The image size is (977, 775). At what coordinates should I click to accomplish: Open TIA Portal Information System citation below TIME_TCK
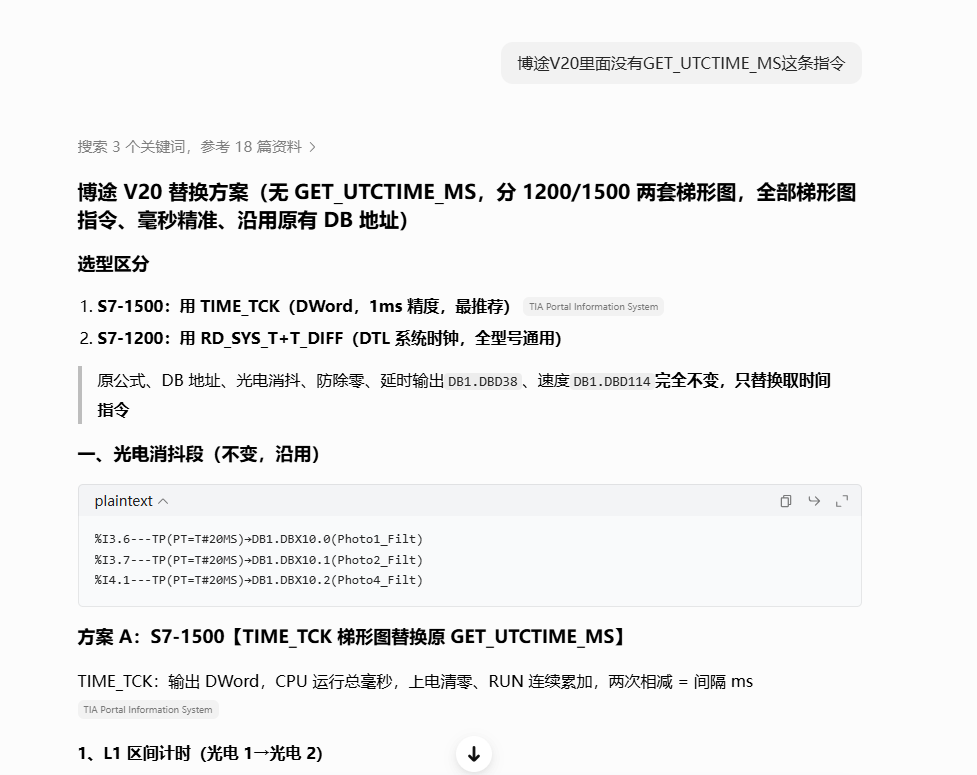coord(148,710)
